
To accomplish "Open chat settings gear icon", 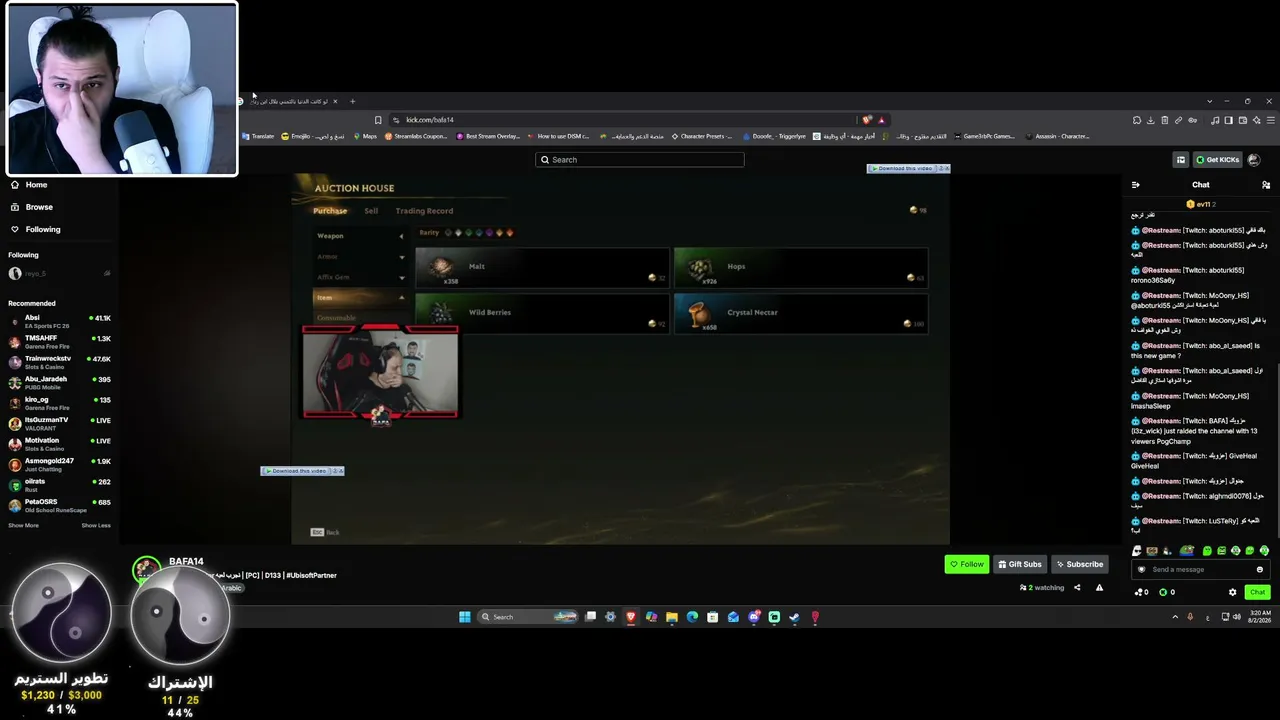I will (1232, 592).
